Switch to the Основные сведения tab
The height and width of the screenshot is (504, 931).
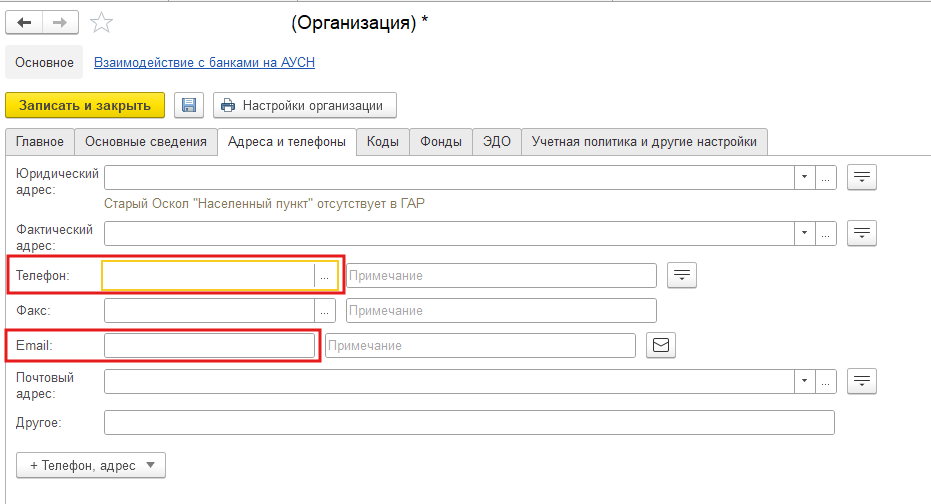pyautogui.click(x=145, y=142)
